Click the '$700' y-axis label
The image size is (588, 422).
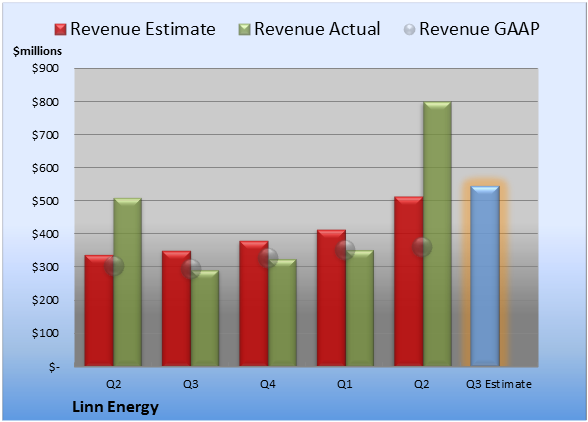coord(45,135)
